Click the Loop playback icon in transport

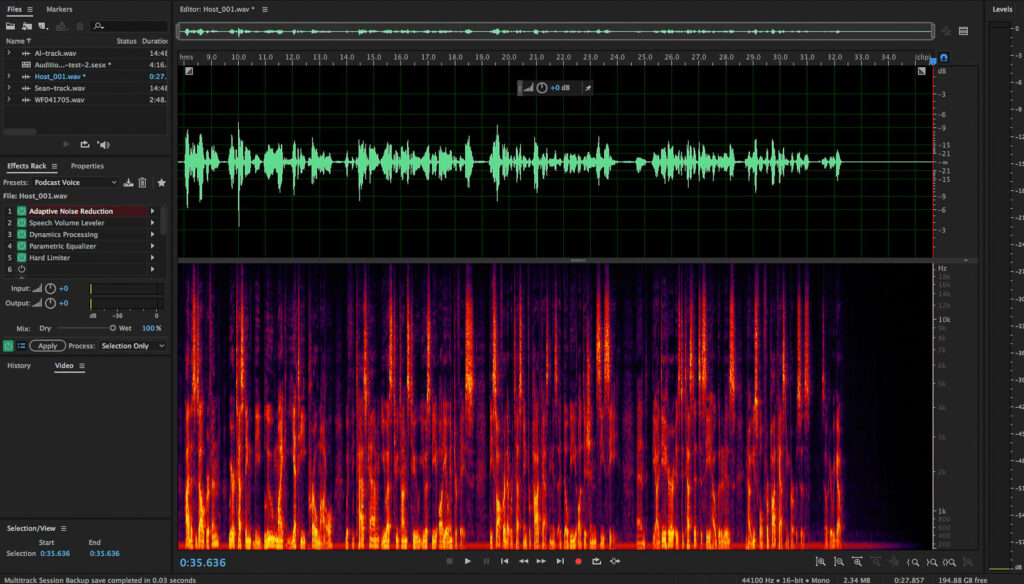(597, 560)
